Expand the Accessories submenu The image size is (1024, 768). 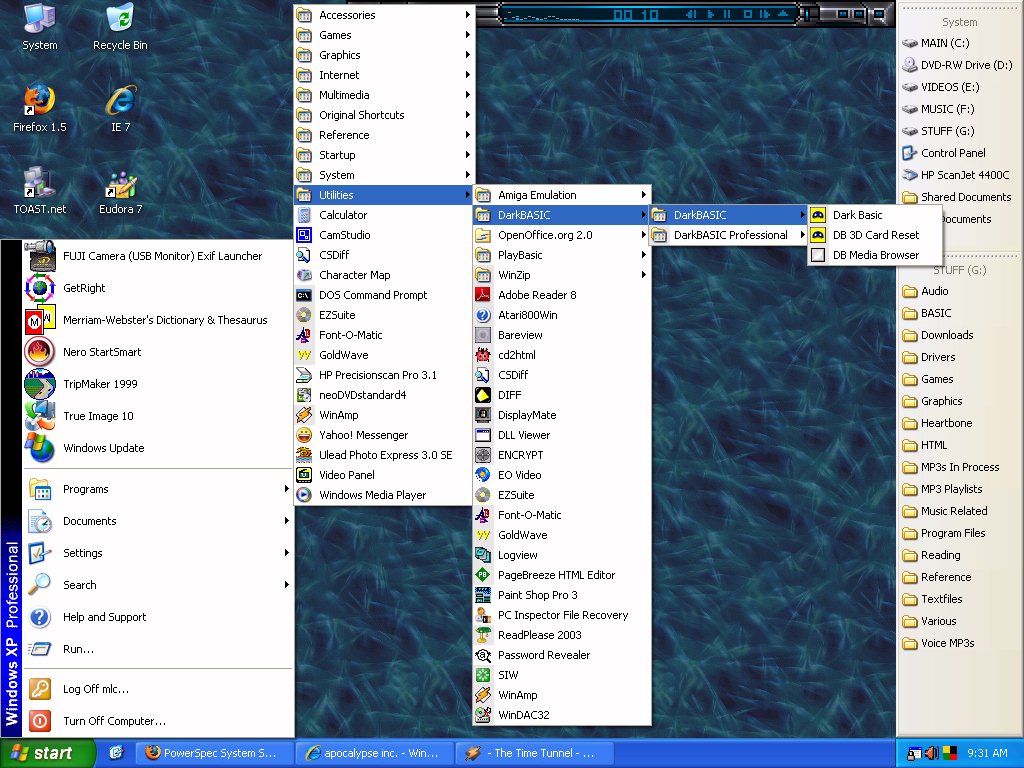383,15
